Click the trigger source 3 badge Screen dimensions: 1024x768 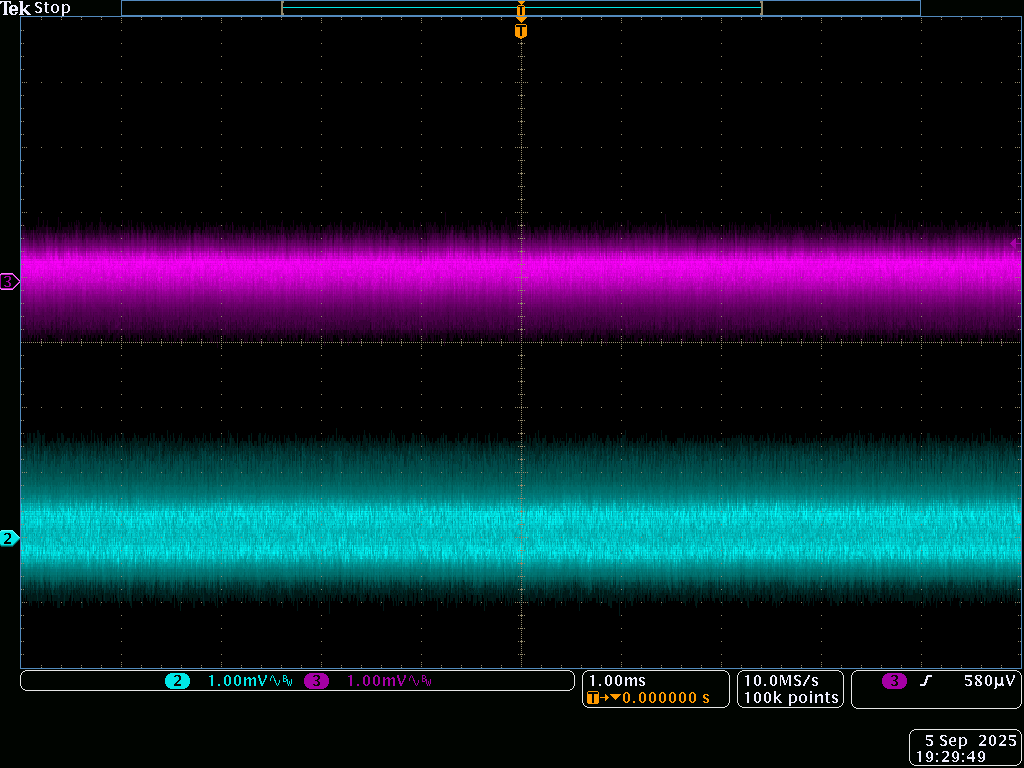(x=894, y=681)
